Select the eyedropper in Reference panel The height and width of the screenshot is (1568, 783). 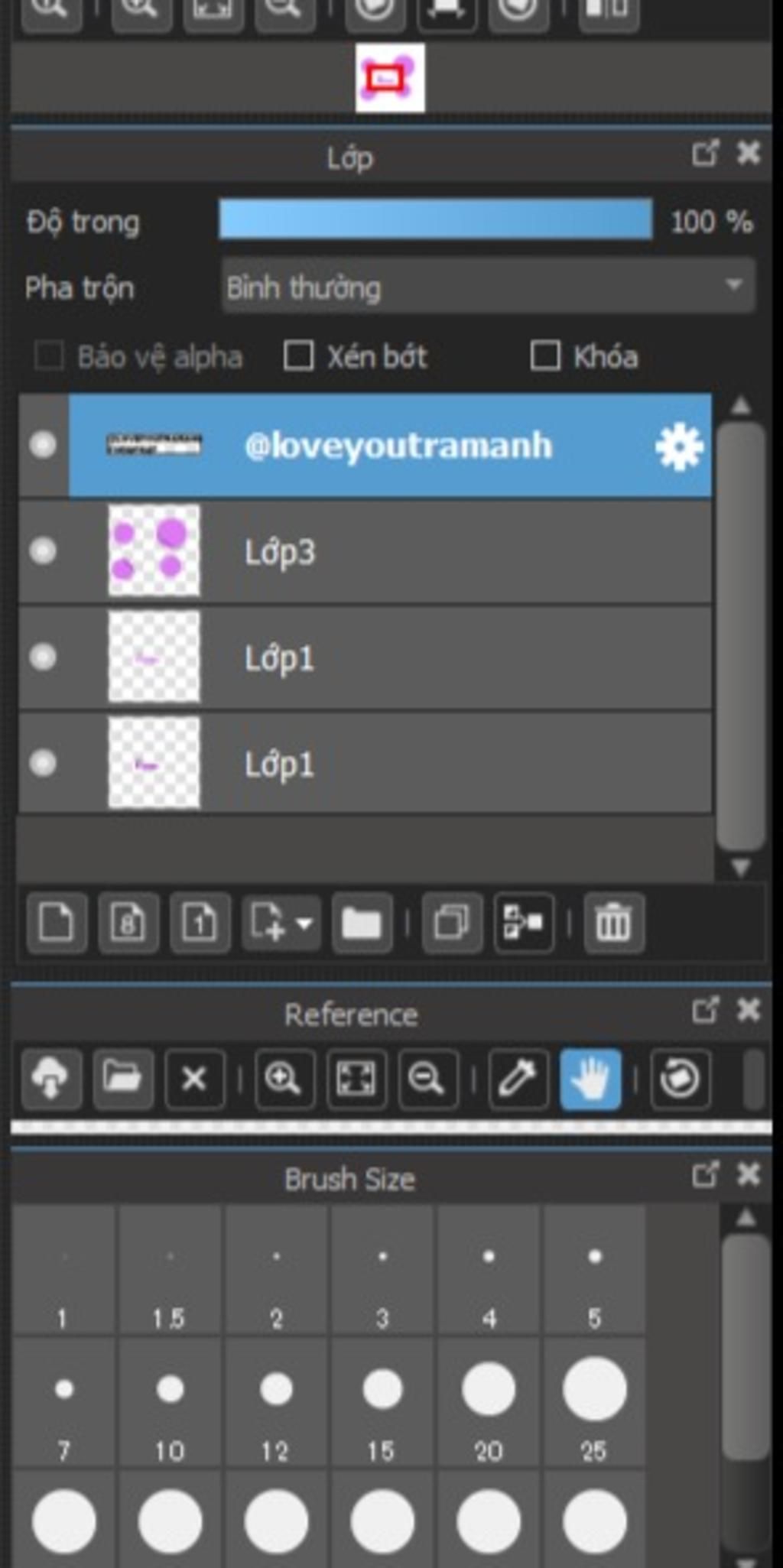point(518,1079)
